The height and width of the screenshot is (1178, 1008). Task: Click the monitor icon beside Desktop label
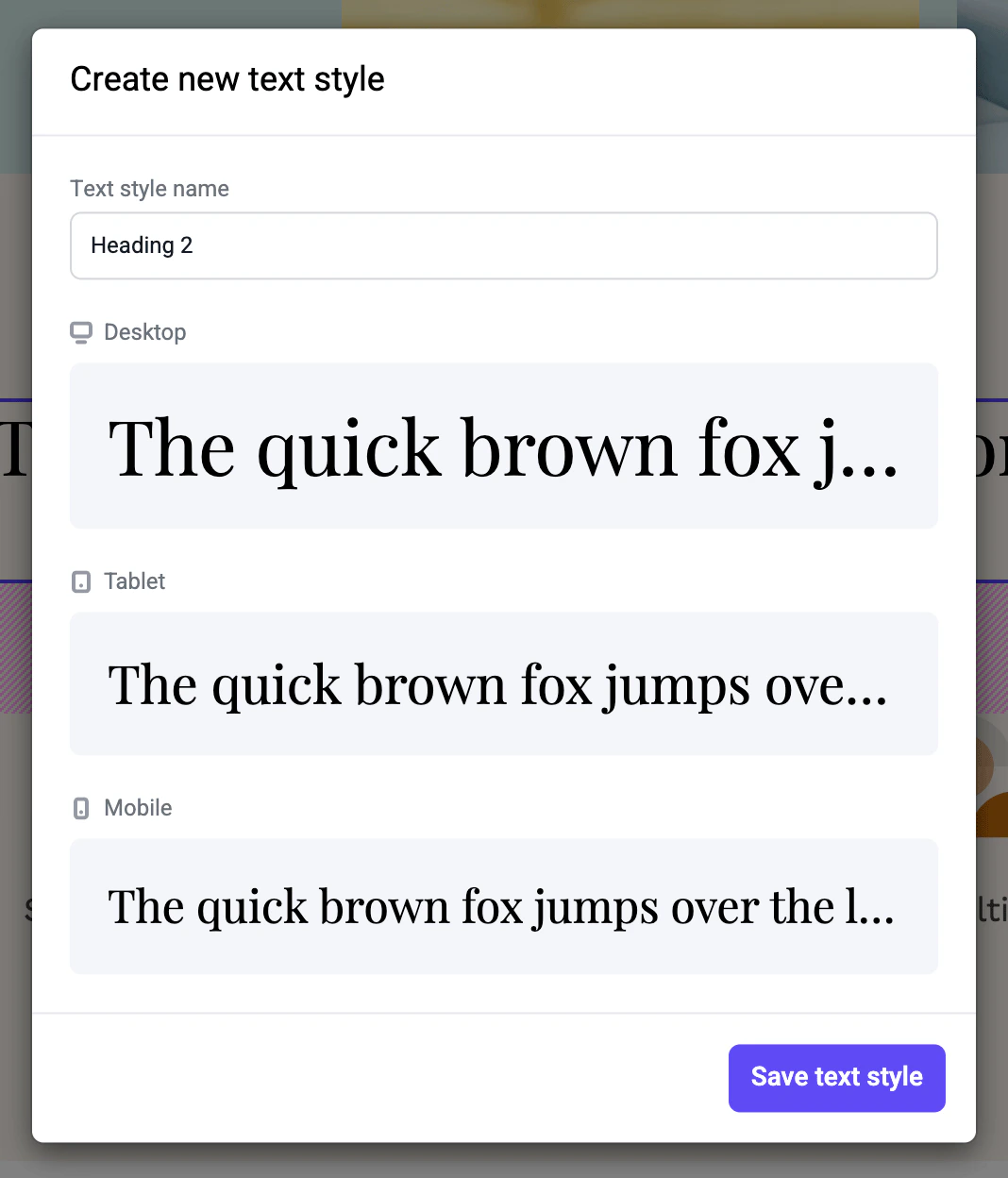pos(81,331)
